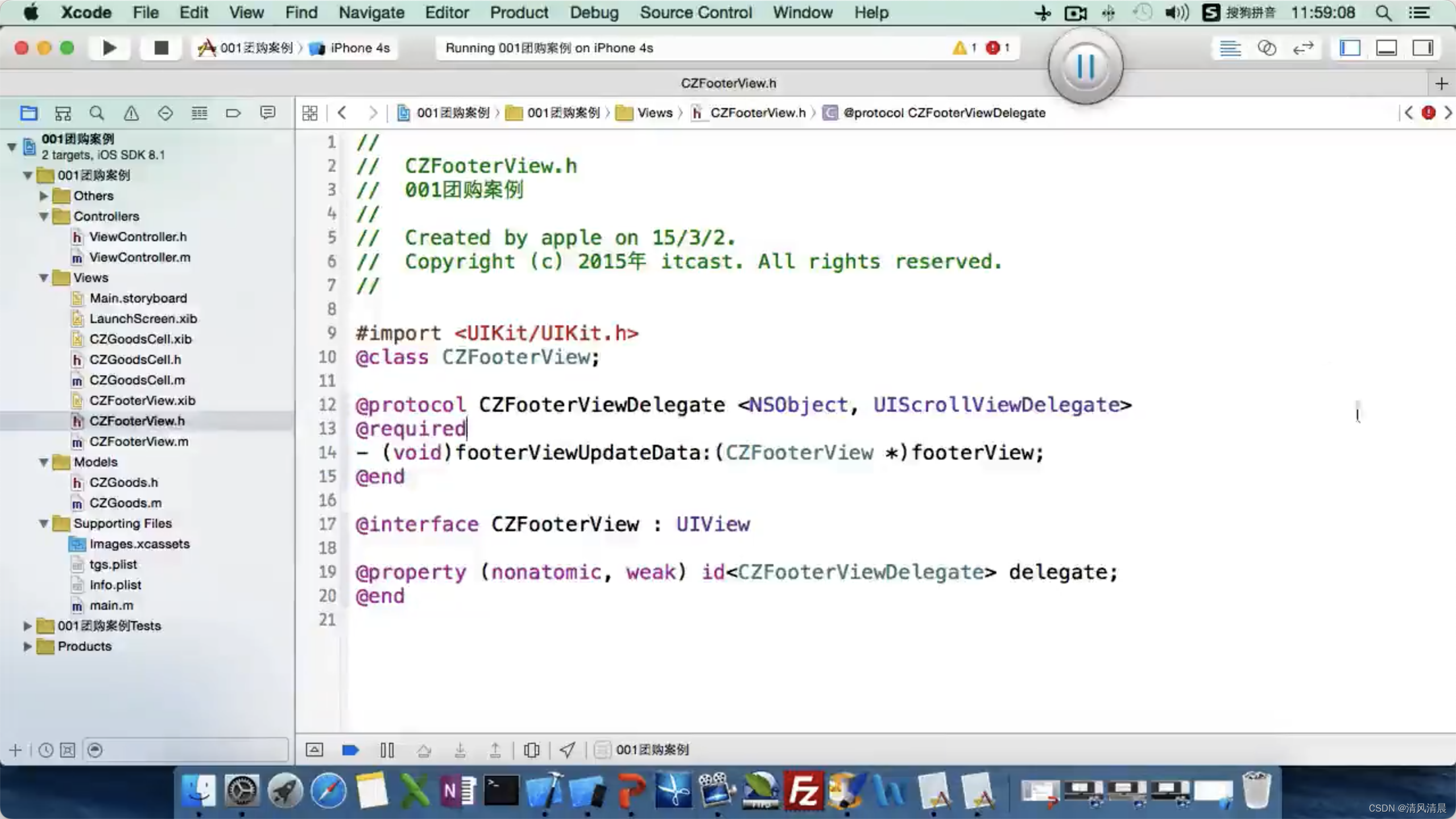Screen dimensions: 1456x819
Task: Click the Stop button to halt execution
Action: point(159,47)
